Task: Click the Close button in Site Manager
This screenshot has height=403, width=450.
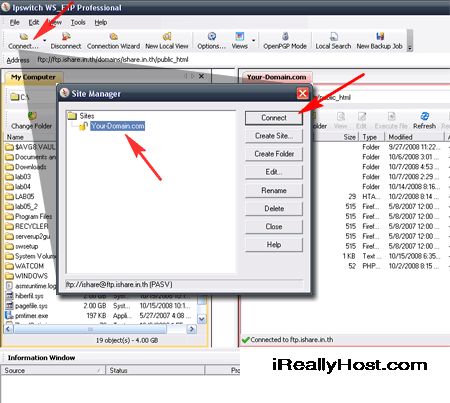Action: point(274,227)
